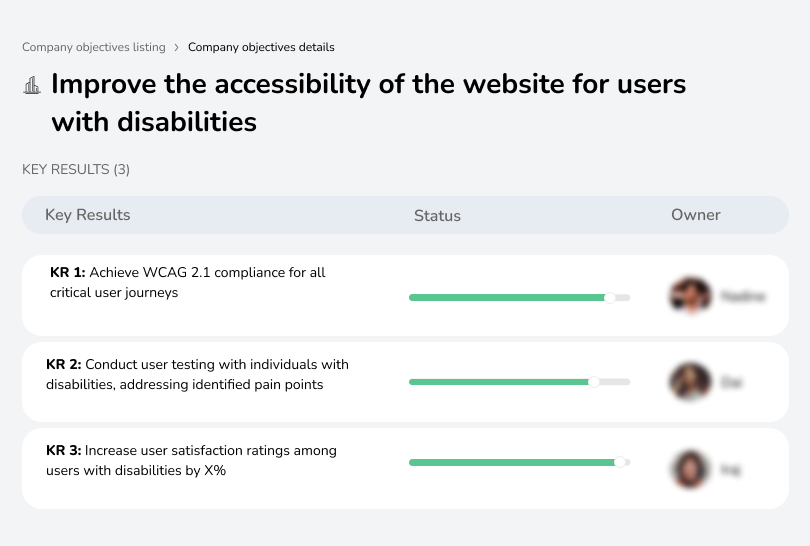Screen dimensions: 810x546
Task: Sort by the Status column header
Action: 437,215
